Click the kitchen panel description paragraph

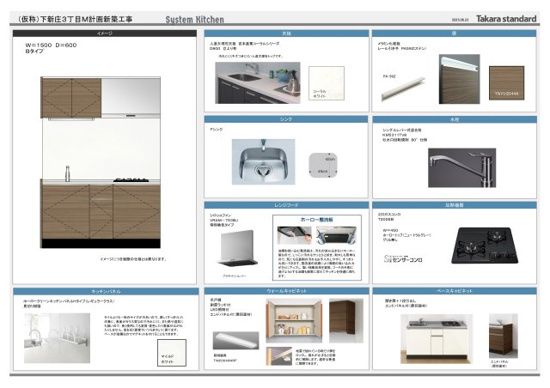tap(144, 326)
